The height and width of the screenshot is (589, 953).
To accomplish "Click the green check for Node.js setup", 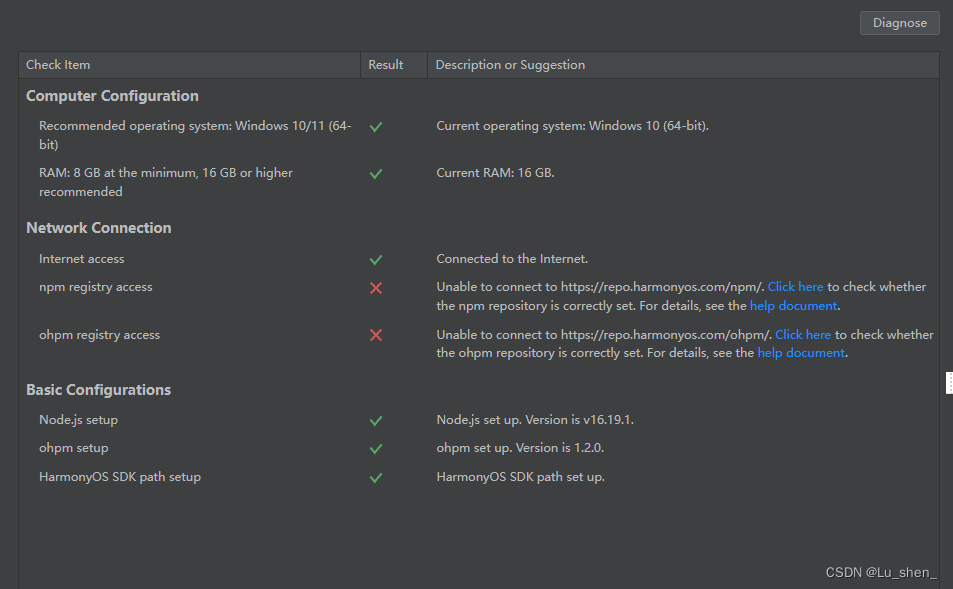I will pos(376,421).
